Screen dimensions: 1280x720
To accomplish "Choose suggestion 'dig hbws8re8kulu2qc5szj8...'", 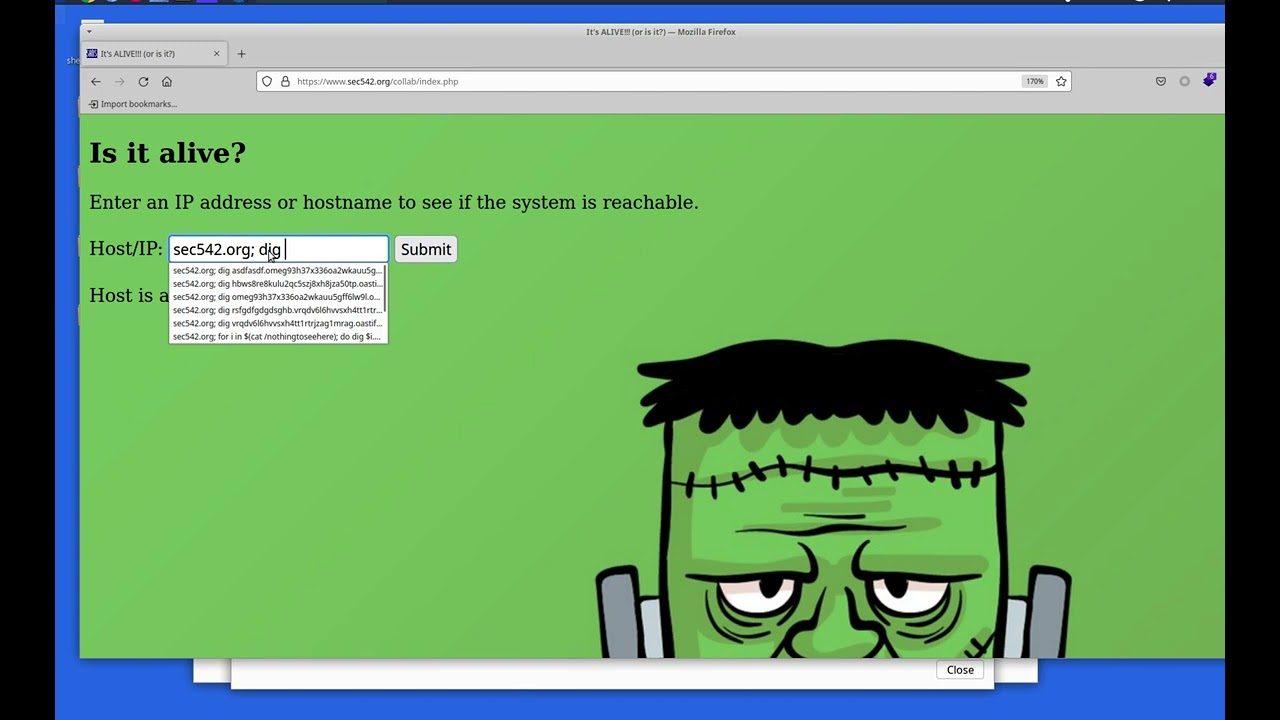I will coord(276,283).
